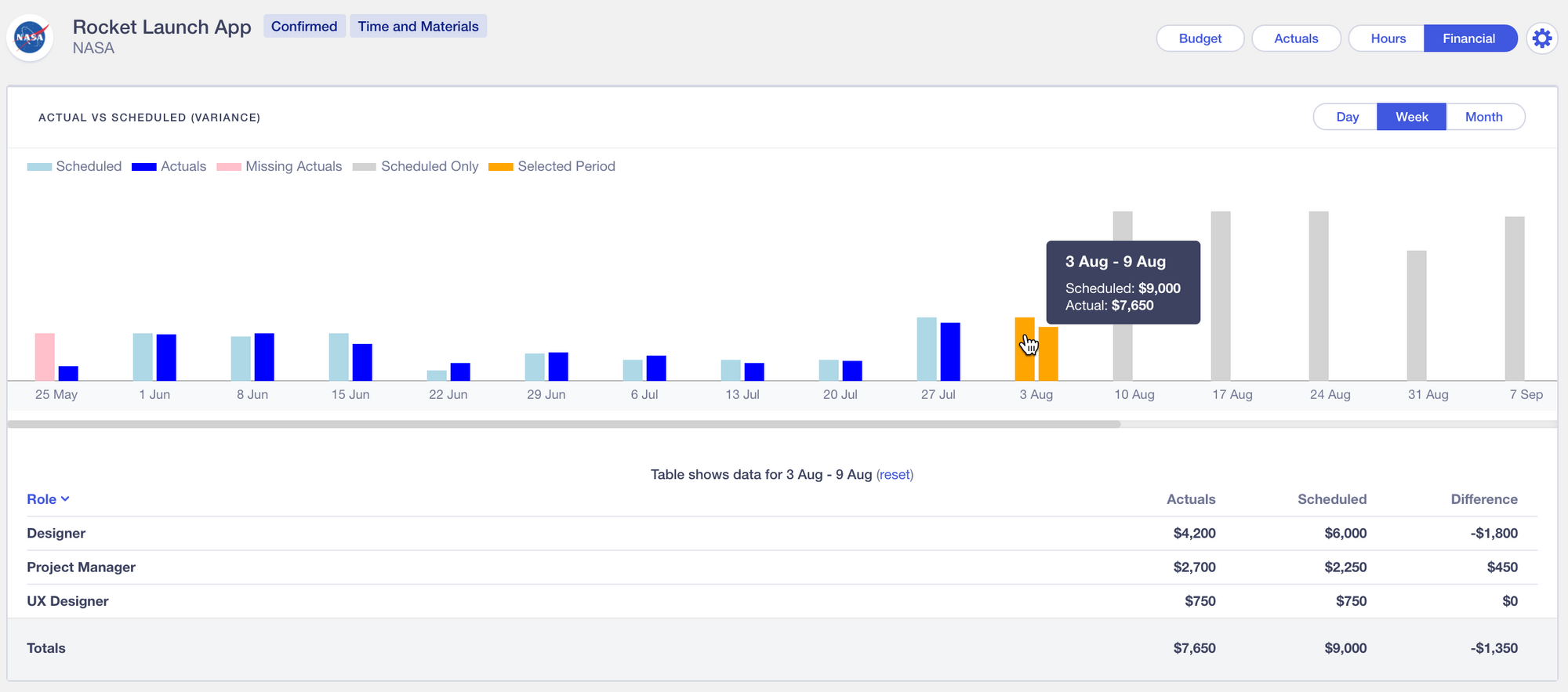
Task: Open the settings gear icon
Action: pyautogui.click(x=1541, y=38)
